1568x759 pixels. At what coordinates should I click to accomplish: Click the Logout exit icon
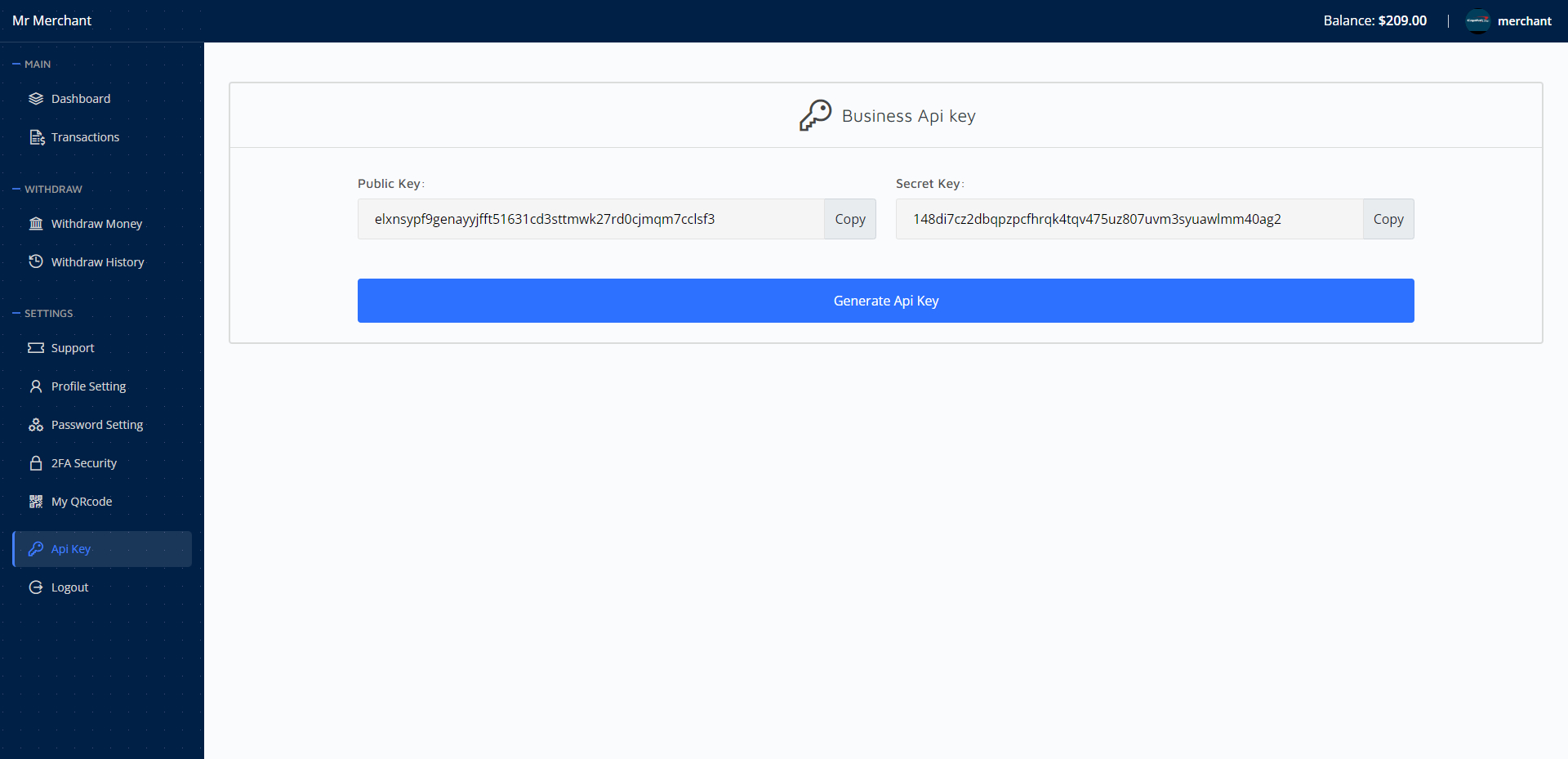pyautogui.click(x=36, y=587)
